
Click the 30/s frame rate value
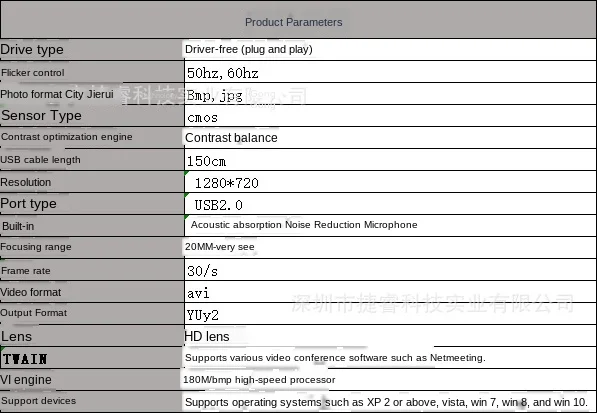tap(203, 271)
